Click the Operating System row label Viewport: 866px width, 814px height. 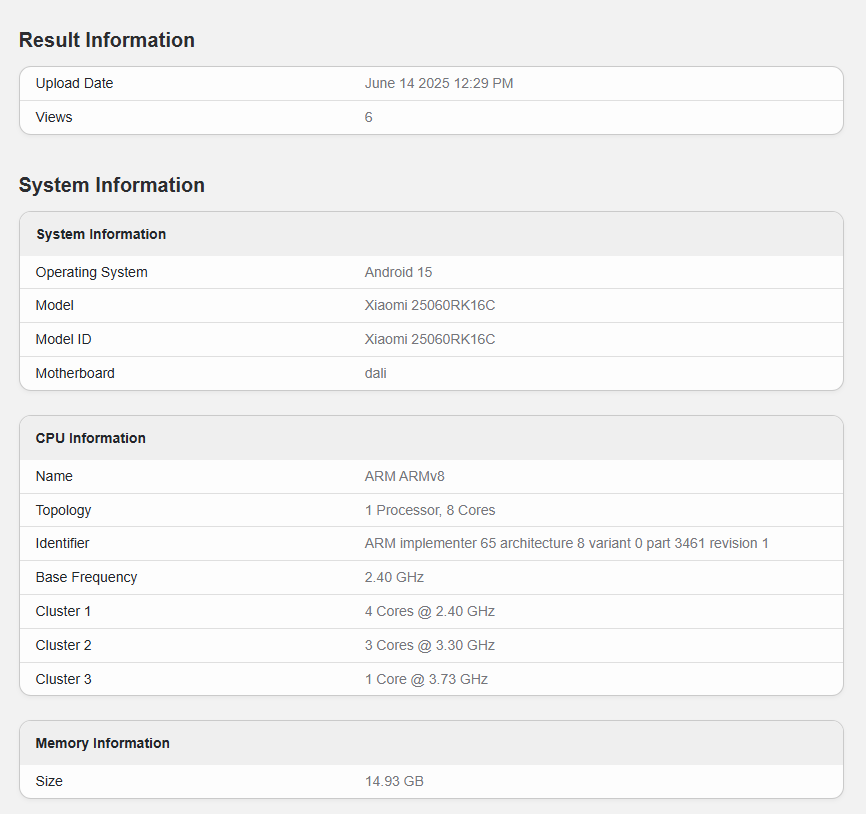coord(92,272)
